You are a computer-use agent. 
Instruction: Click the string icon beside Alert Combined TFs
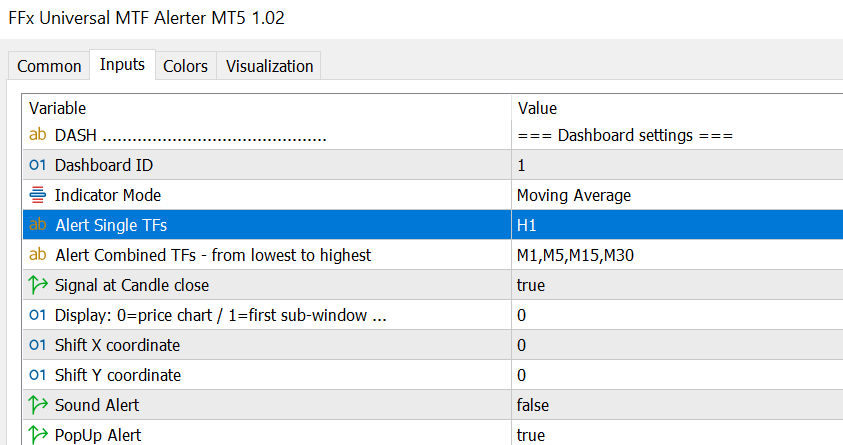38,255
